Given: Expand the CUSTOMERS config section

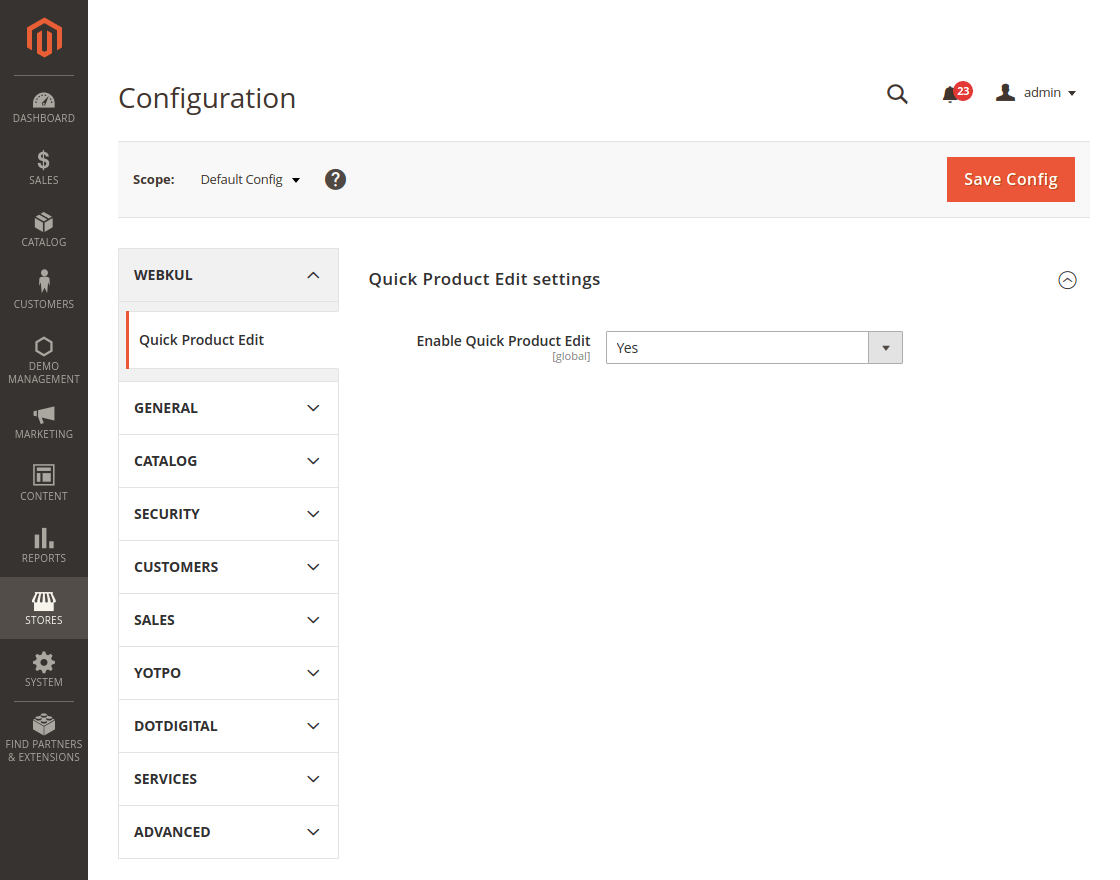Looking at the screenshot, I should 229,567.
